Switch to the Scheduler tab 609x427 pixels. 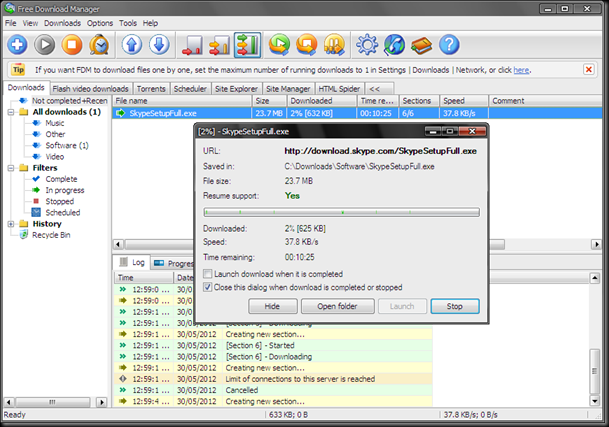tap(190, 89)
